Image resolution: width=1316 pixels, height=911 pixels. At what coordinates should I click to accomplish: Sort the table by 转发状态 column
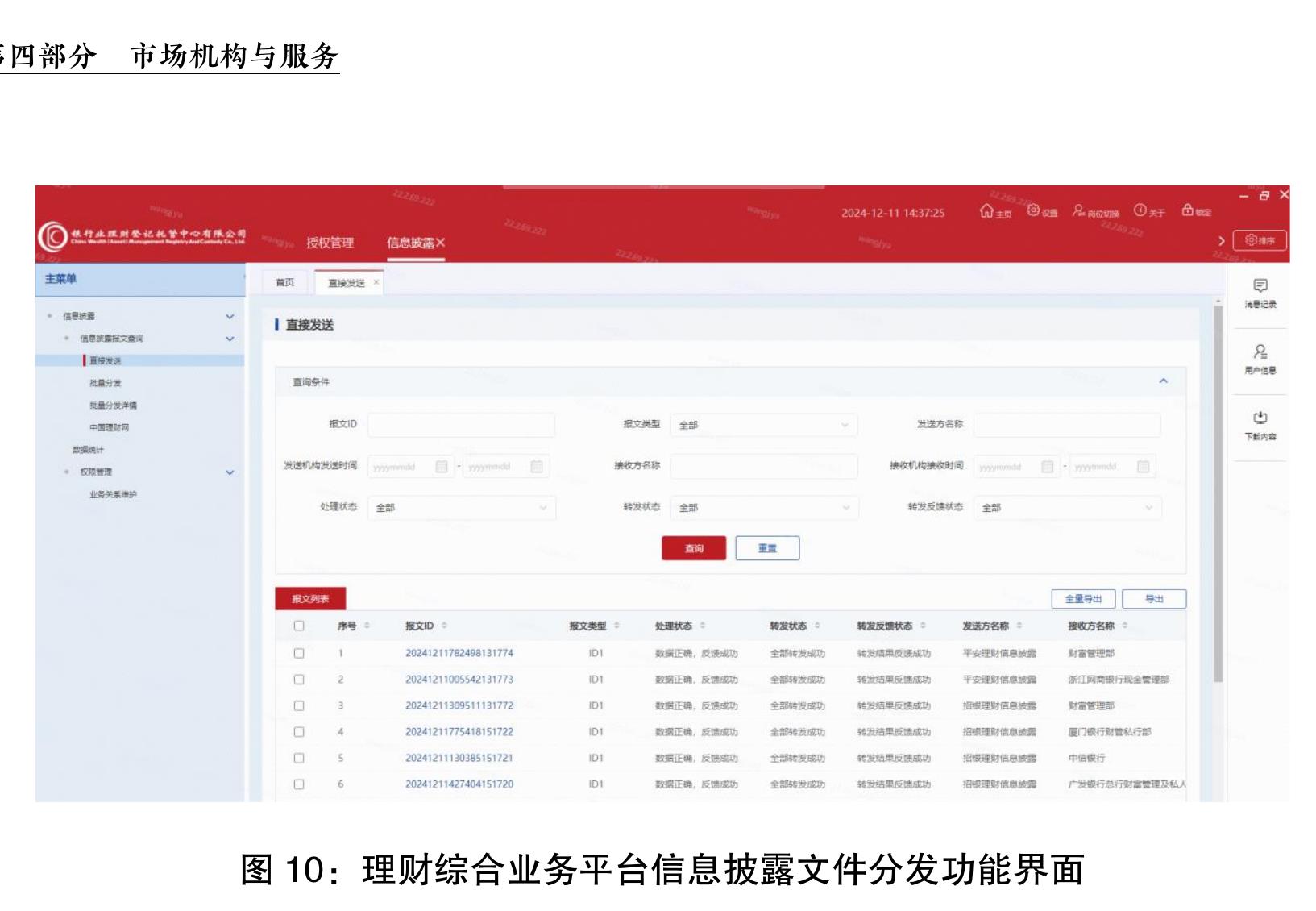pyautogui.click(x=817, y=626)
